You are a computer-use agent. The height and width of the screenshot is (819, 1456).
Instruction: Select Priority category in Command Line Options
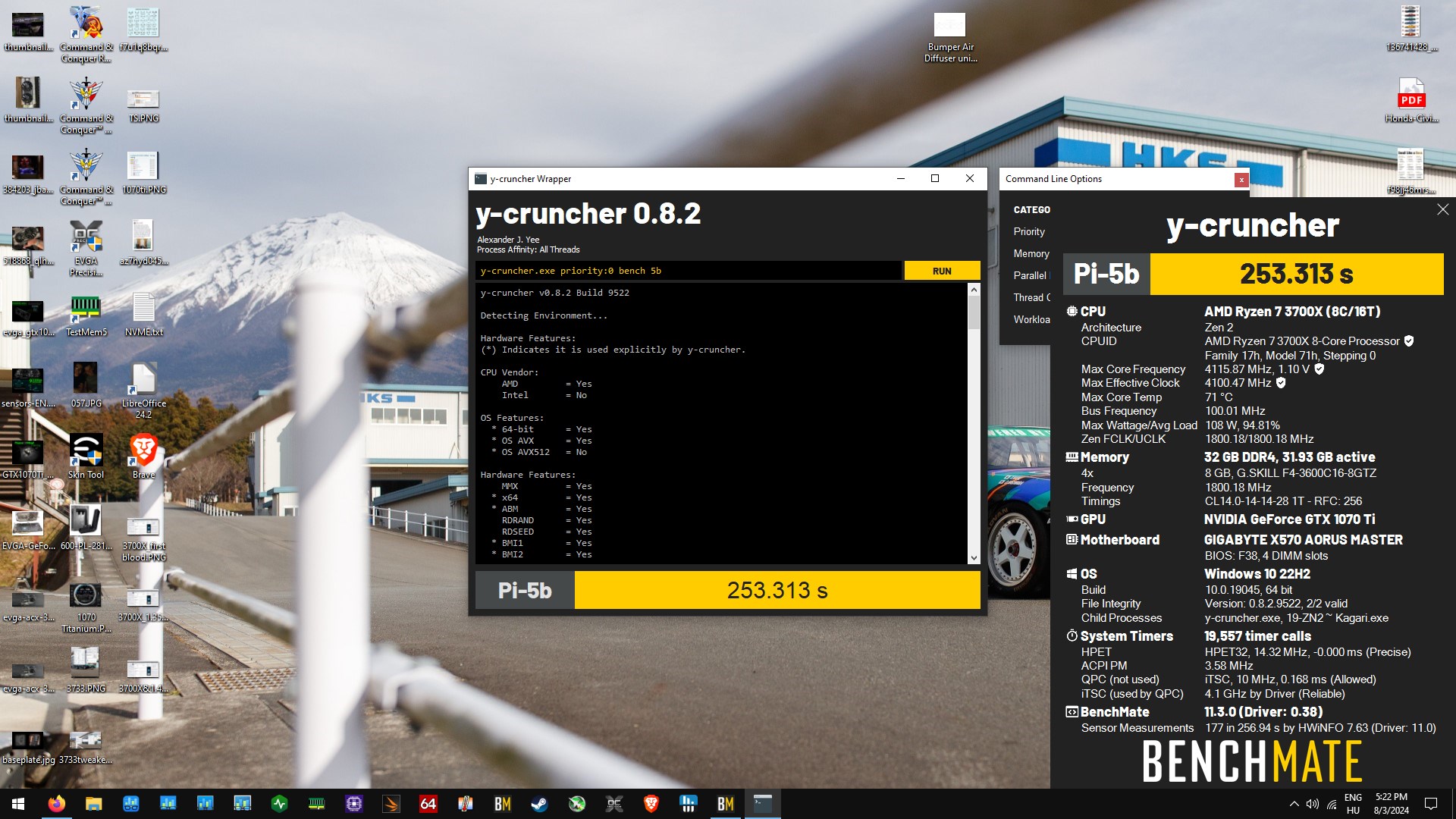click(1029, 231)
